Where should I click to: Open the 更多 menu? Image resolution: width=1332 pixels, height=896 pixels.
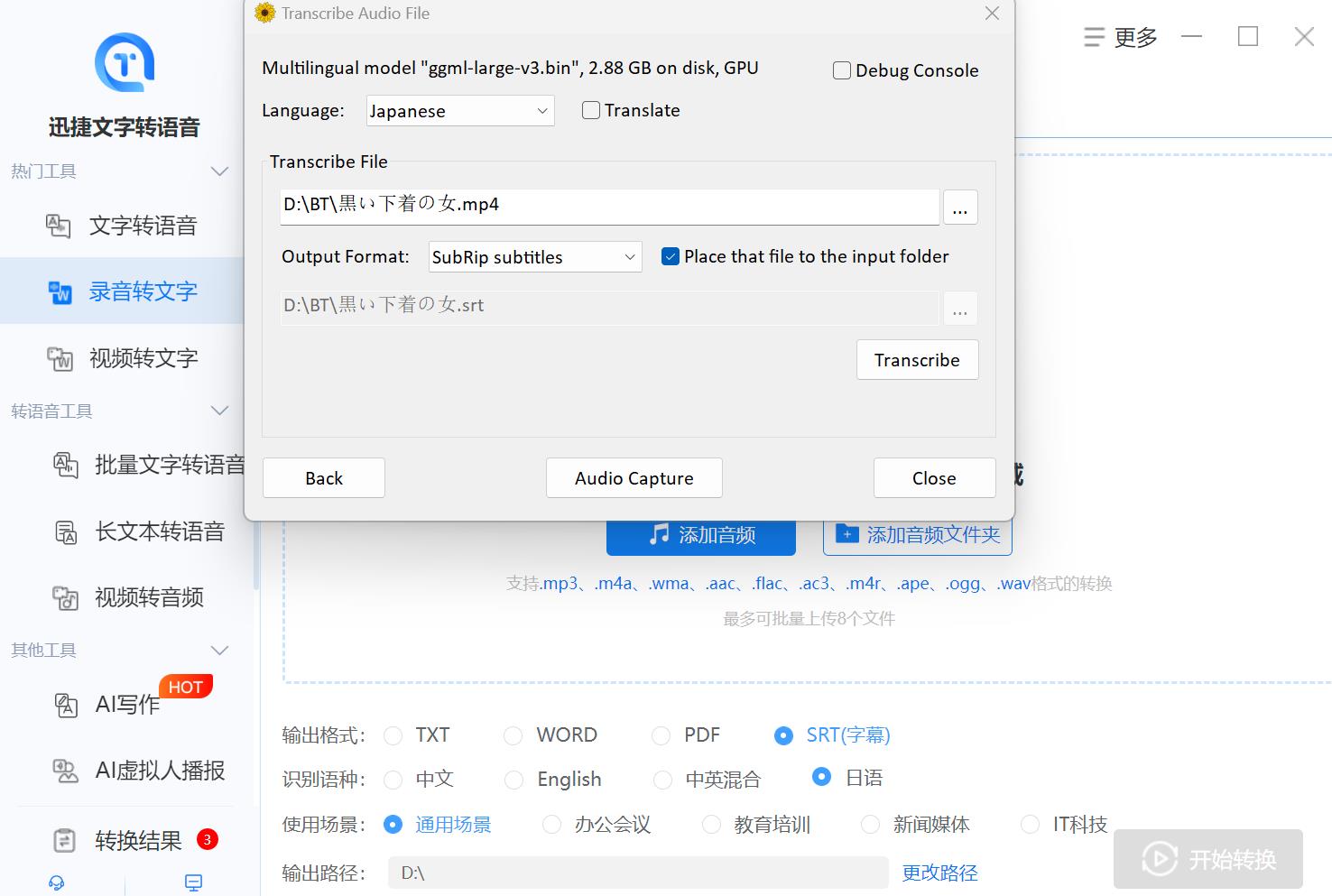coord(1121,37)
